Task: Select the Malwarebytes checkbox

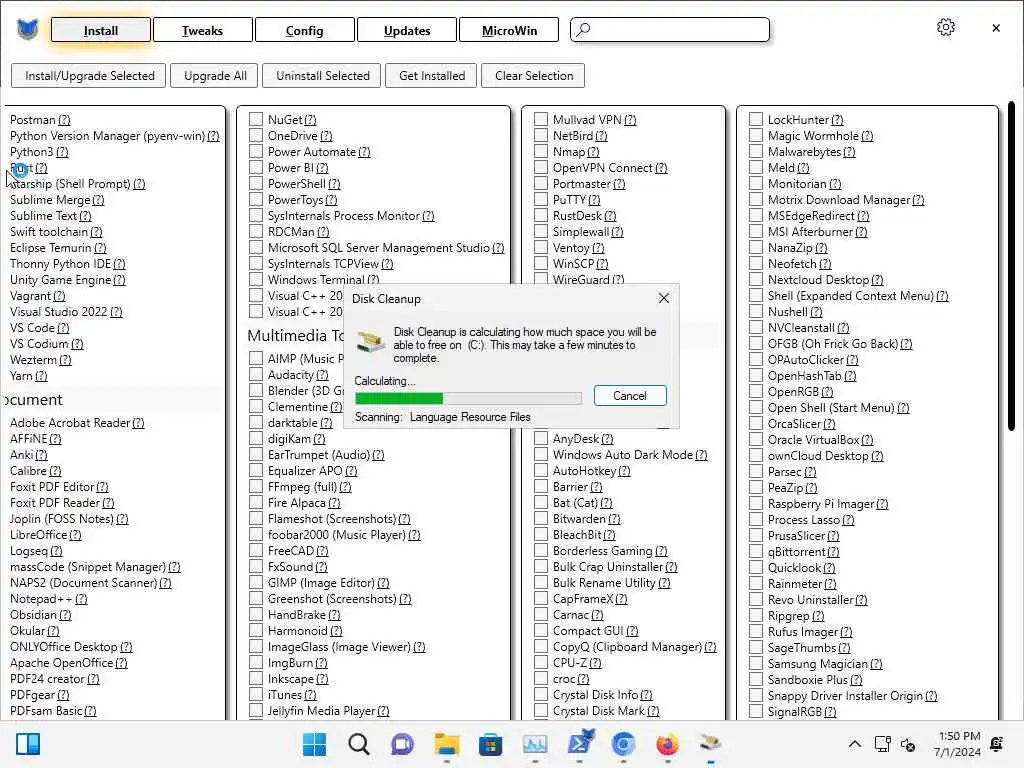Action: [756, 151]
